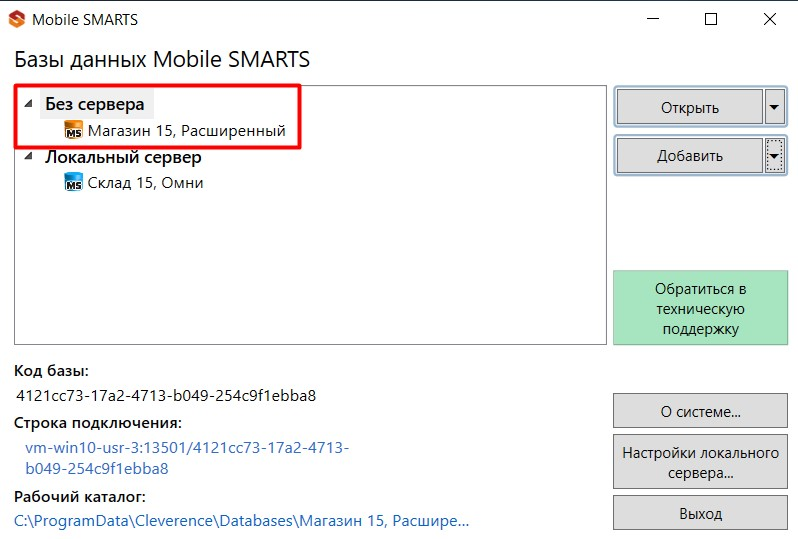The width and height of the screenshot is (798, 539).
Task: Open the C:\ProgramData\Cleverence working folder link
Action: click(x=242, y=520)
